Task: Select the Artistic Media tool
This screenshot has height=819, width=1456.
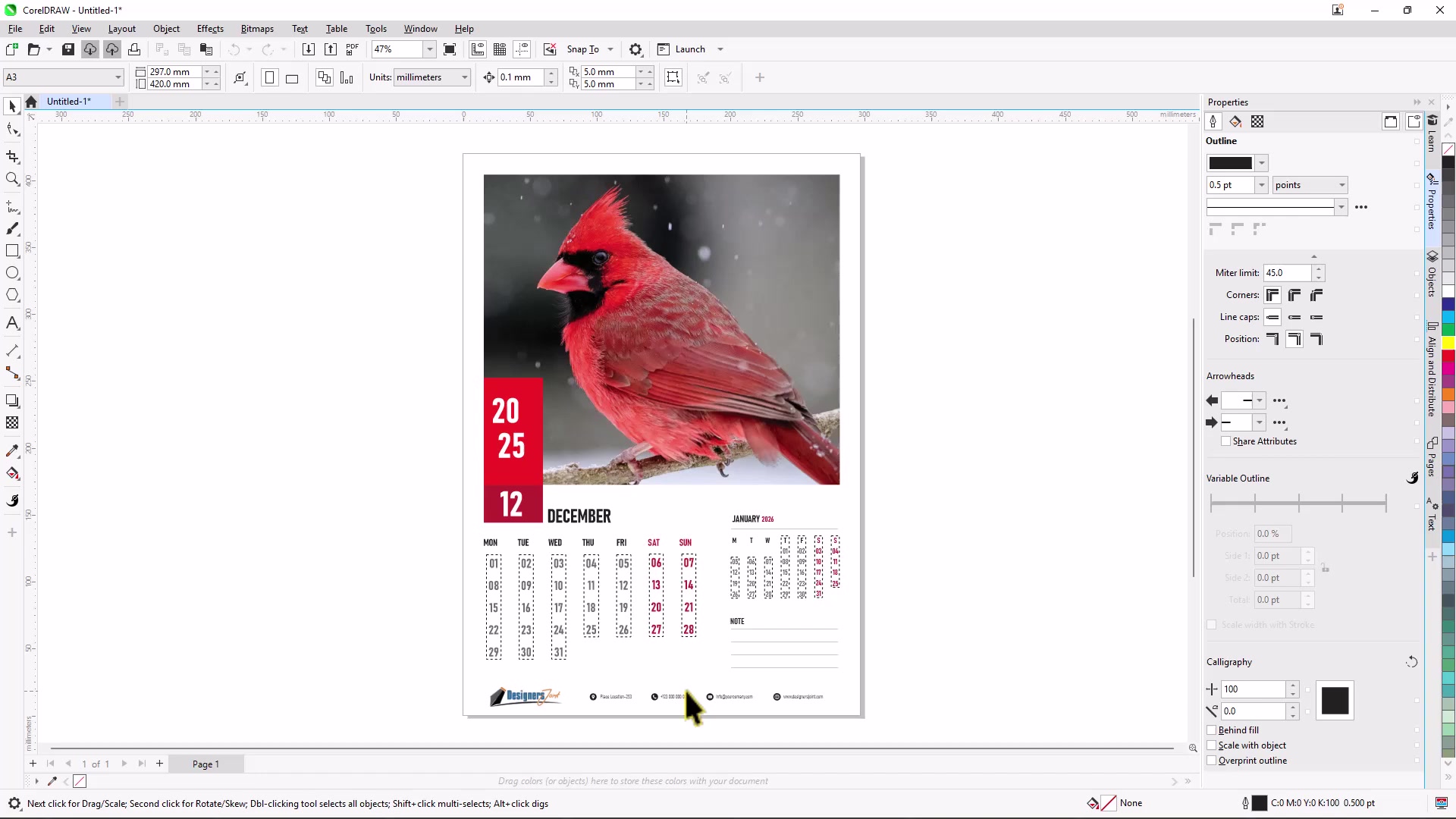Action: tap(12, 228)
